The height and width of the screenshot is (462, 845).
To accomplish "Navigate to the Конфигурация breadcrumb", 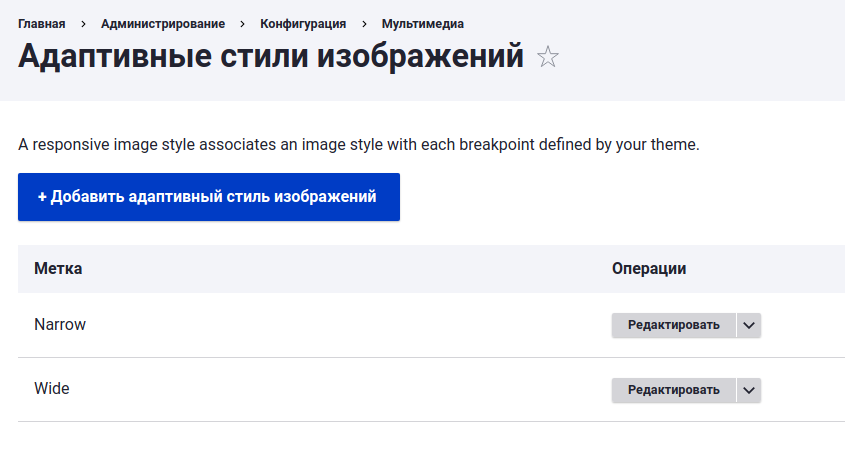I will pyautogui.click(x=303, y=24).
